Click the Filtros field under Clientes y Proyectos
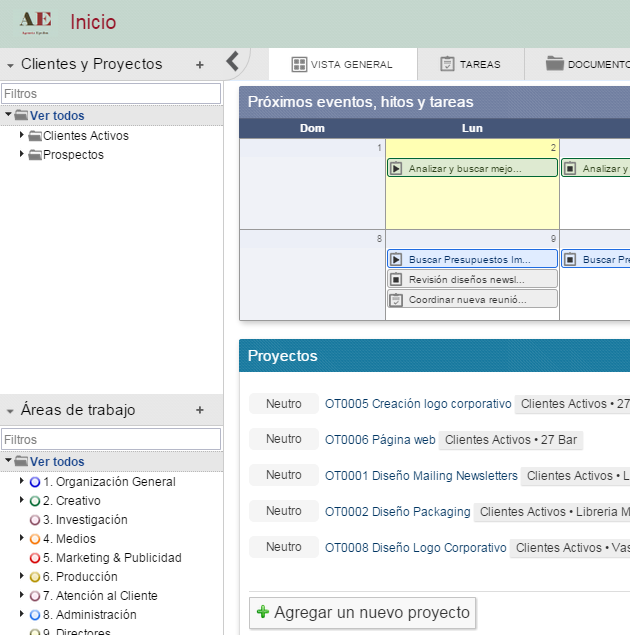The image size is (630, 635). [x=111, y=93]
